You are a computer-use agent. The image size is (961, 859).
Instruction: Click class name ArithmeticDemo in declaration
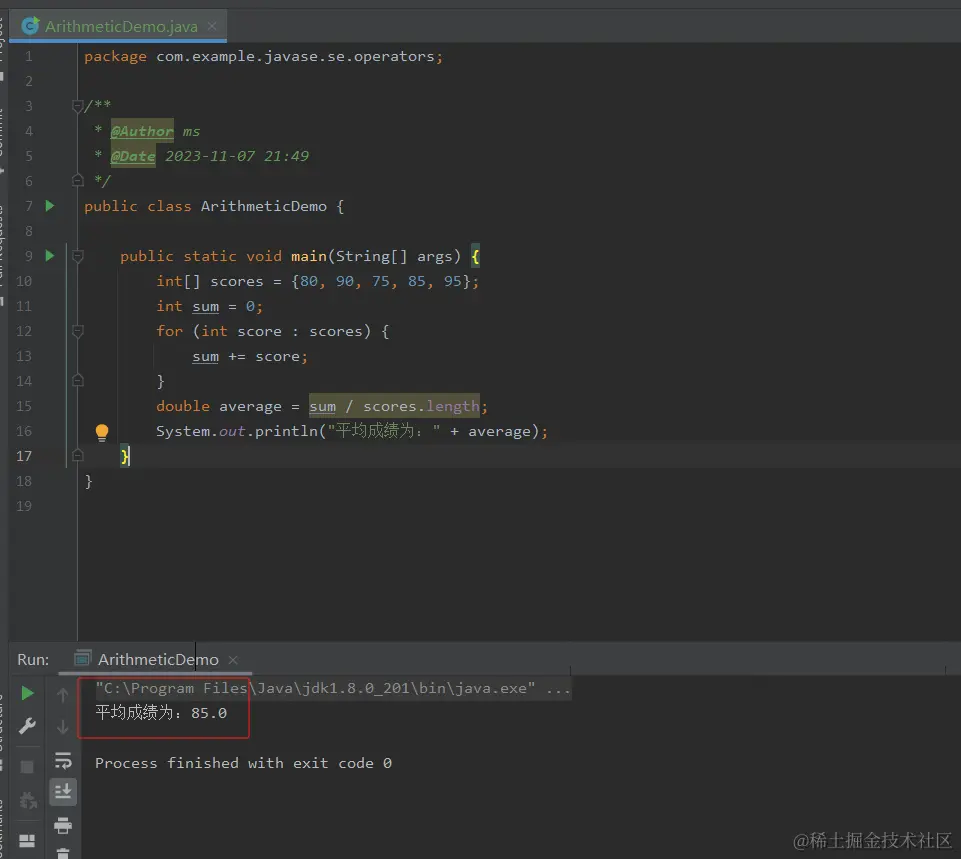click(x=264, y=206)
